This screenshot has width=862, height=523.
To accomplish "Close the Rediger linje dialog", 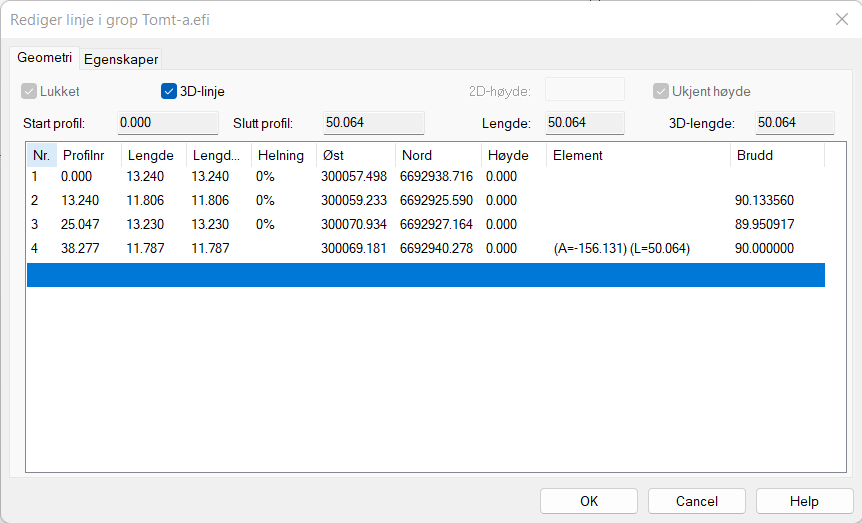I will pos(840,19).
